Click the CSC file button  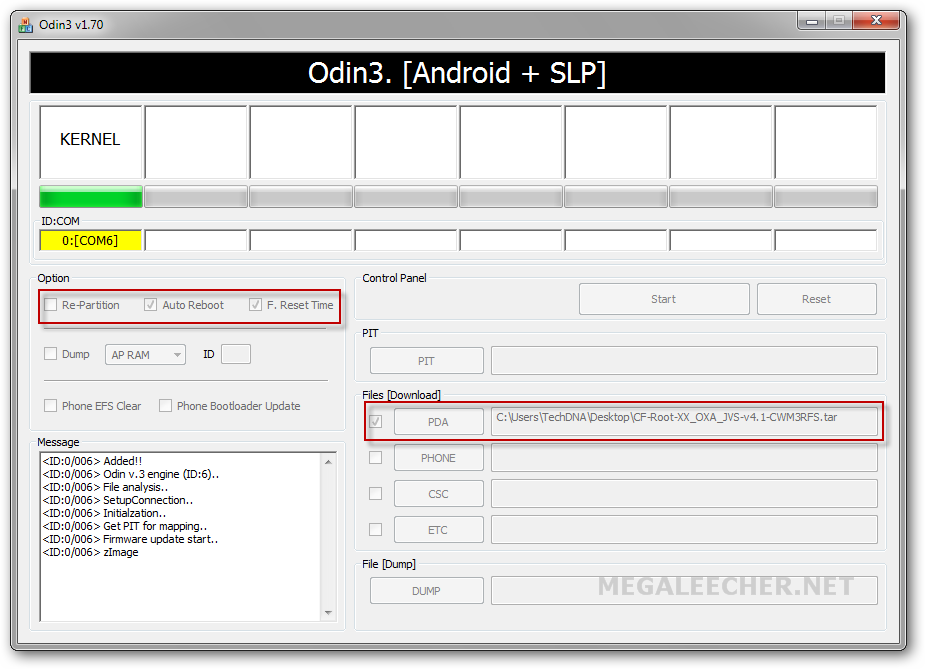(x=438, y=494)
